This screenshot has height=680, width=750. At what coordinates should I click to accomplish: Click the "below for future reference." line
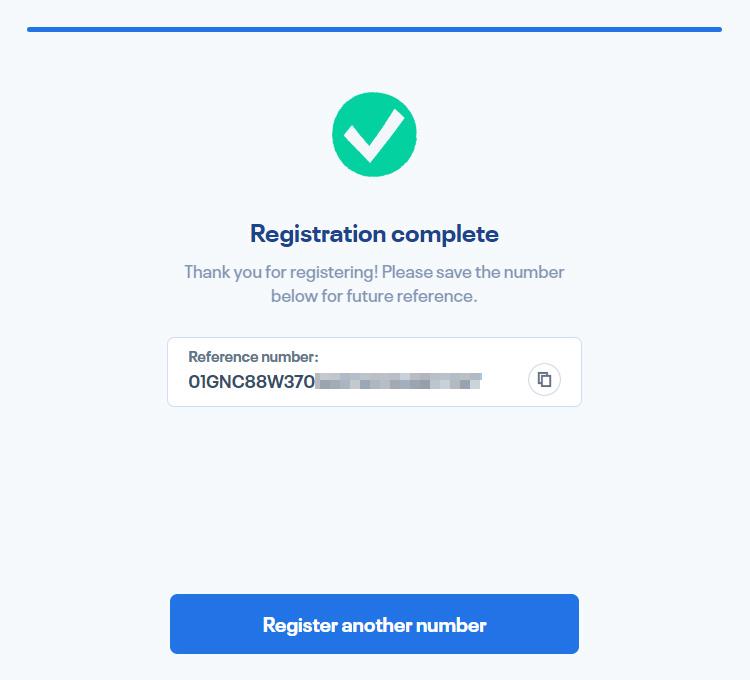(x=374, y=296)
